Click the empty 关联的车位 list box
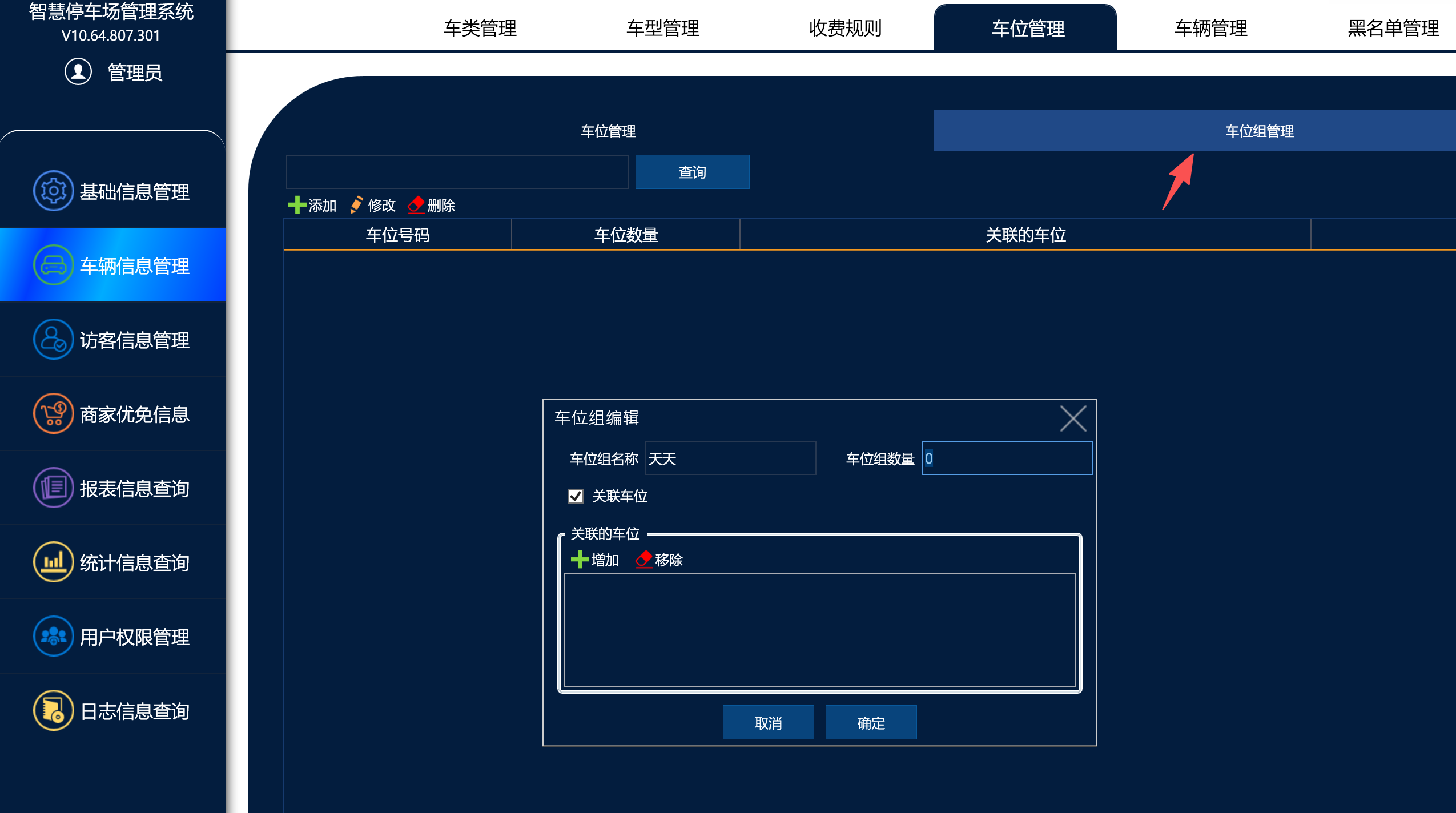 (x=819, y=630)
